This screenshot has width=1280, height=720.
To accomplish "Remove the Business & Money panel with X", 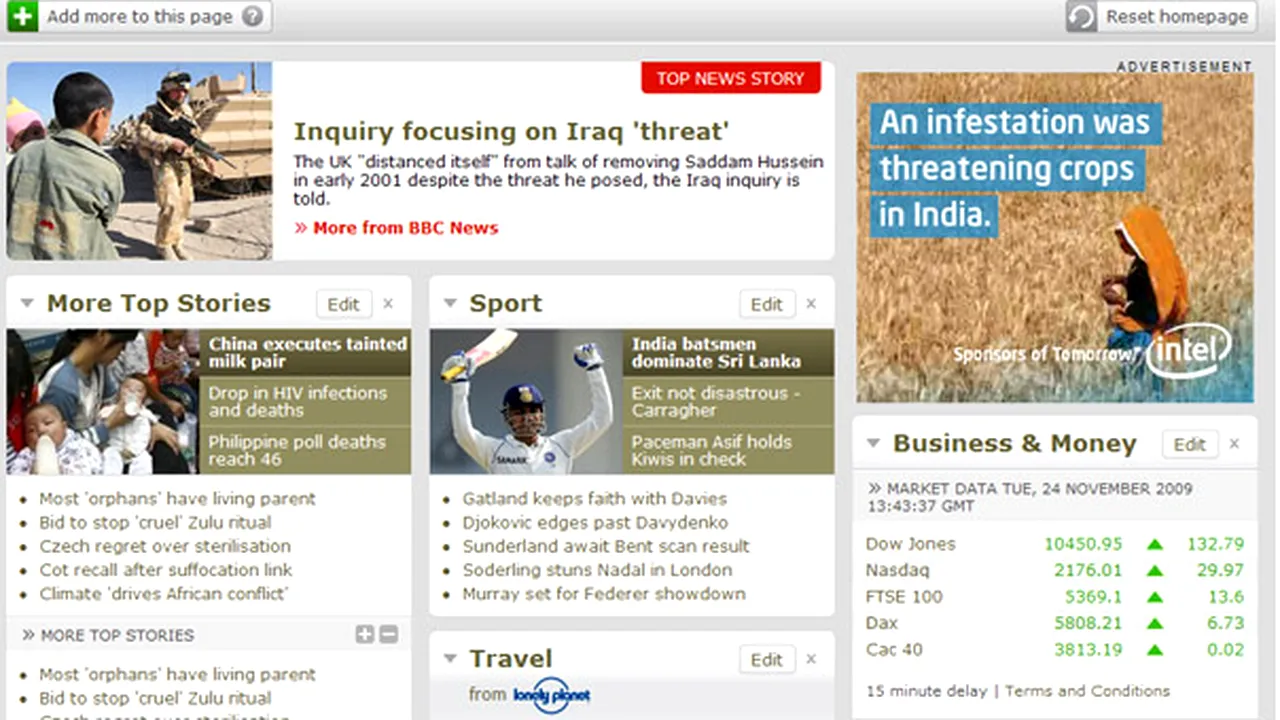I will coord(1234,444).
